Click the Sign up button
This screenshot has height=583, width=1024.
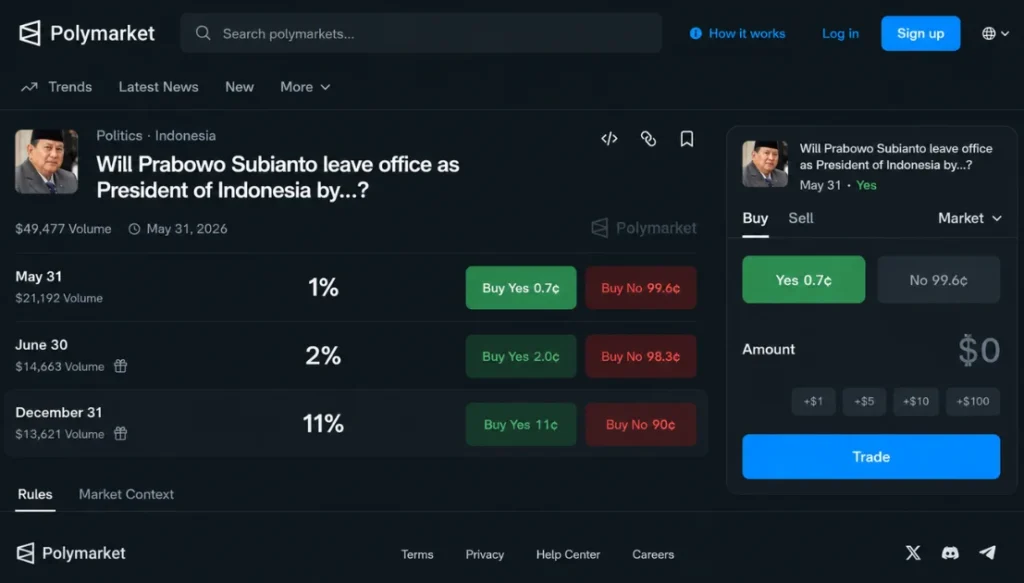tap(920, 33)
